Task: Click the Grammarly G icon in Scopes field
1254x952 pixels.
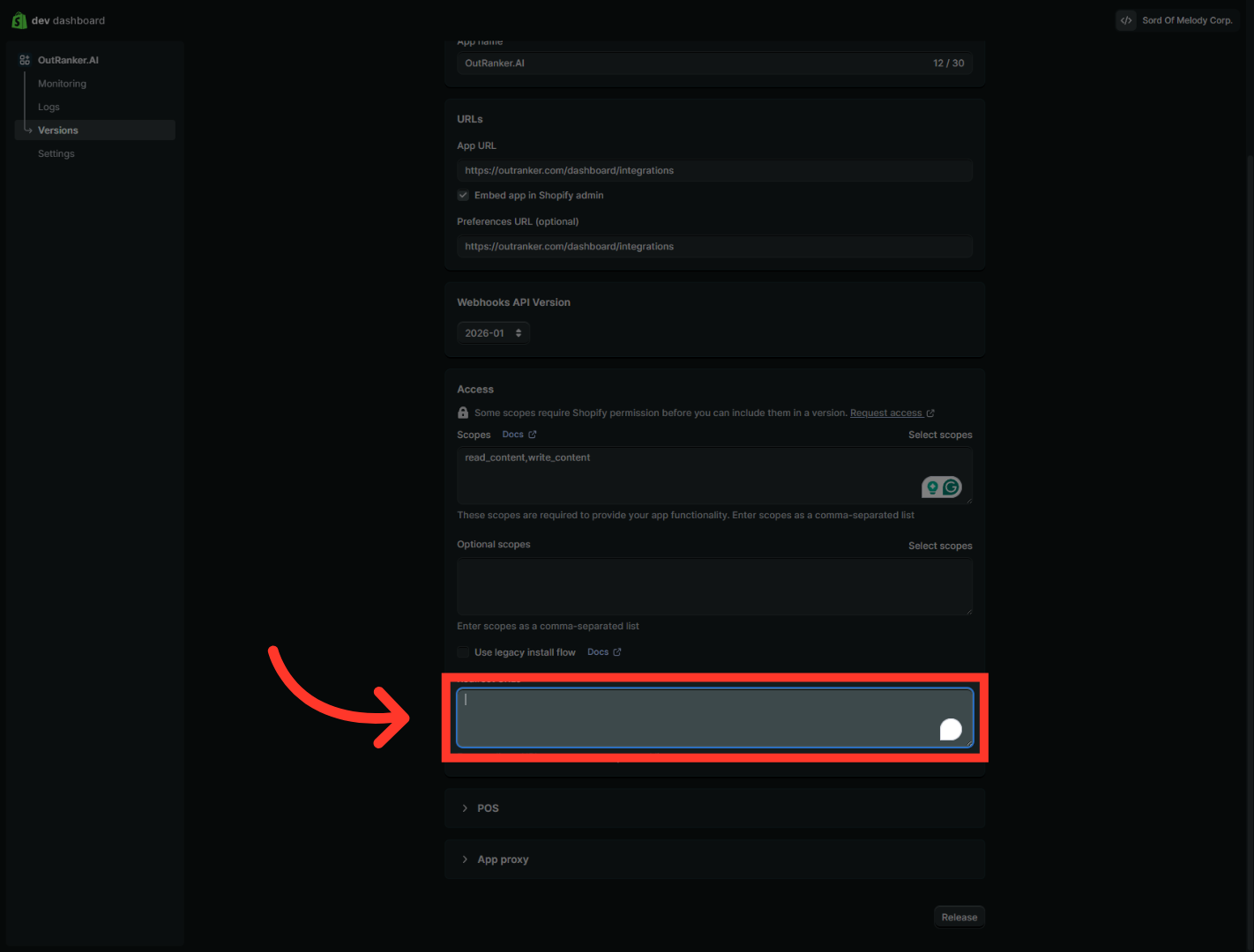Action: click(951, 487)
